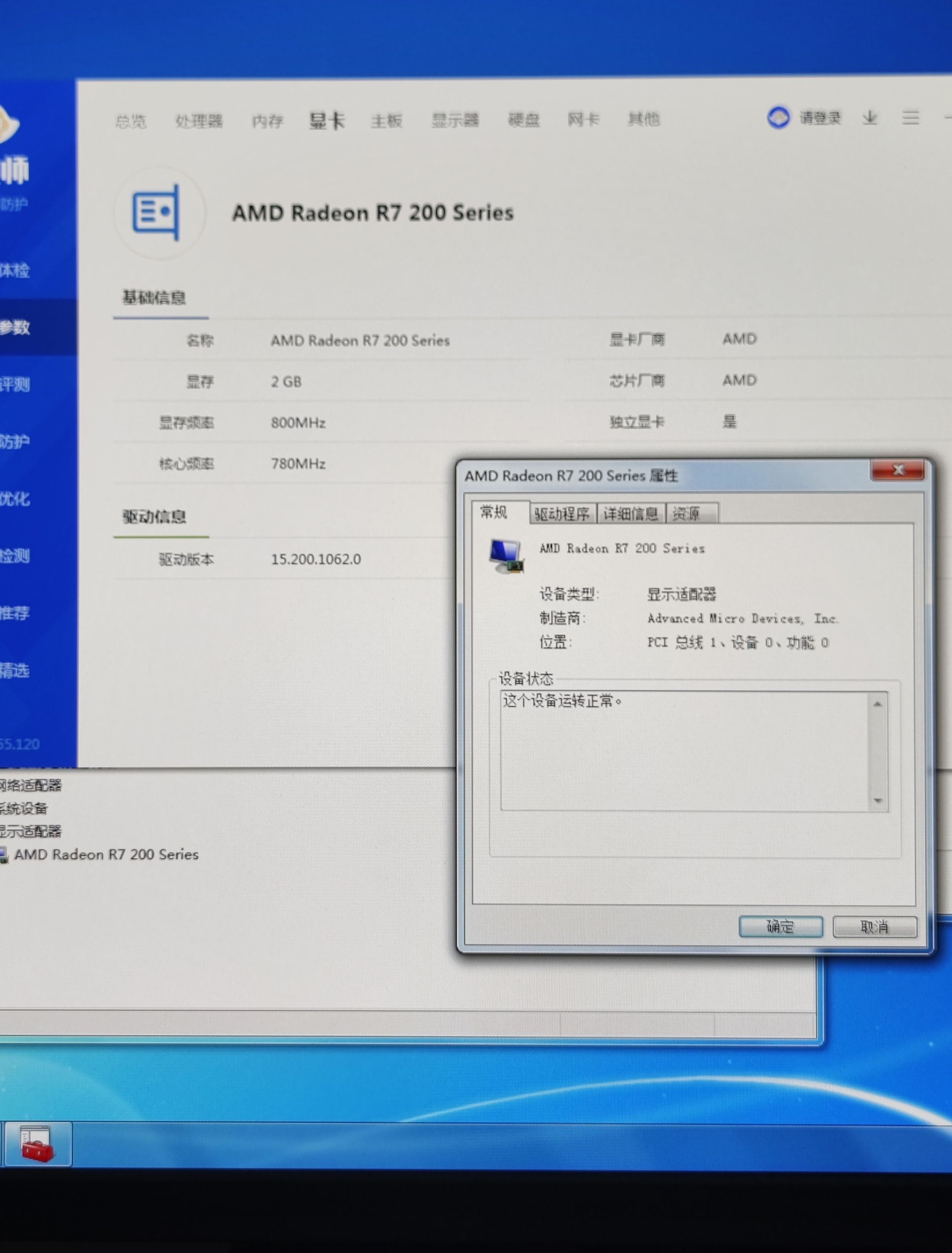Switch to the 主板 tab
This screenshot has height=1253, width=952.
pyautogui.click(x=387, y=120)
